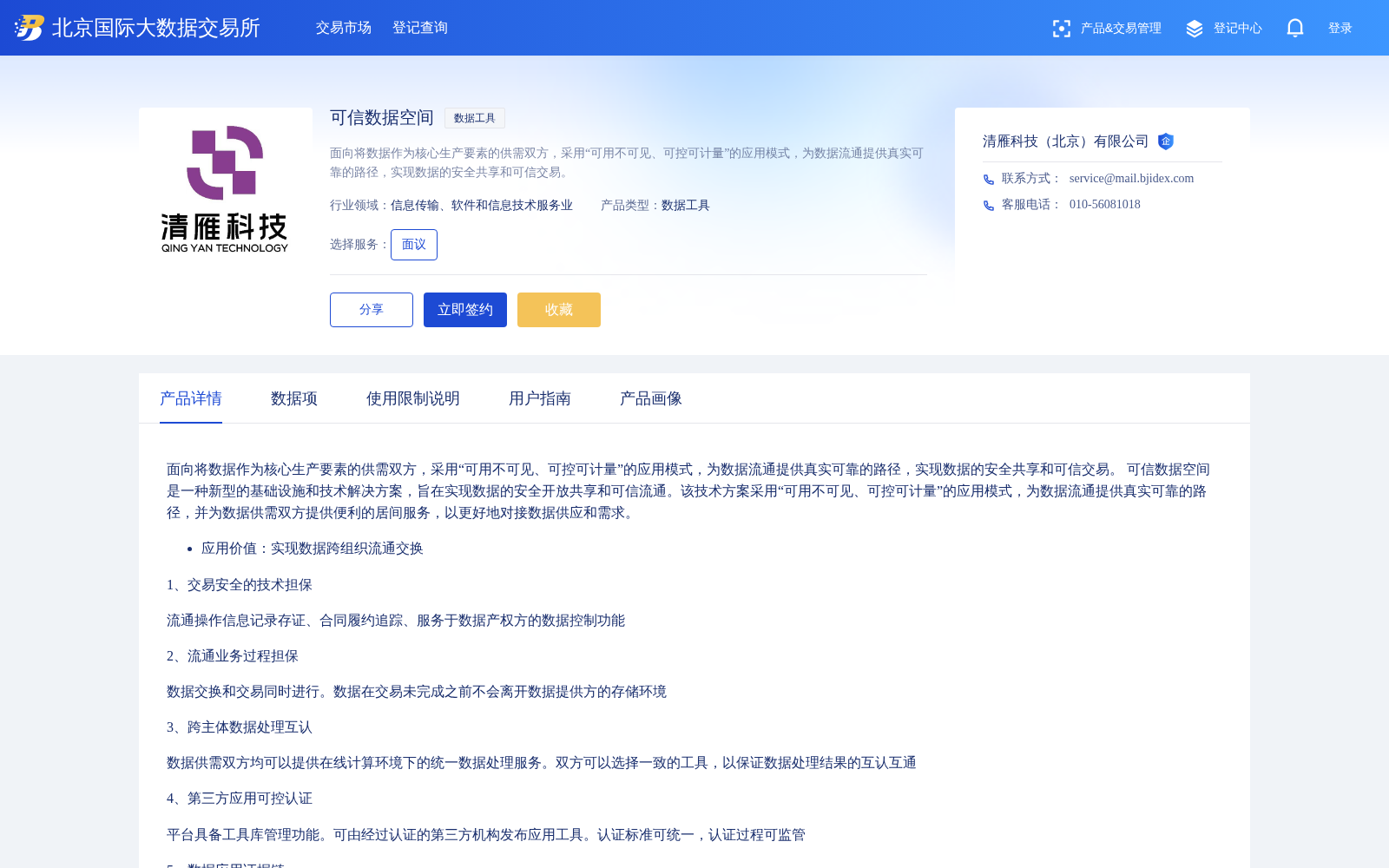Click the 收藏 button

click(559, 310)
